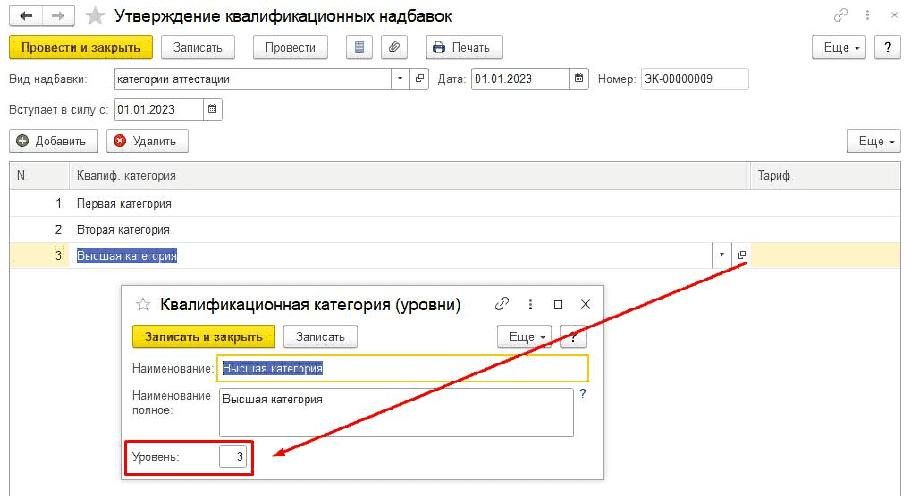Select the Вторая категория row
The width and height of the screenshot is (904, 498).
(x=455, y=229)
